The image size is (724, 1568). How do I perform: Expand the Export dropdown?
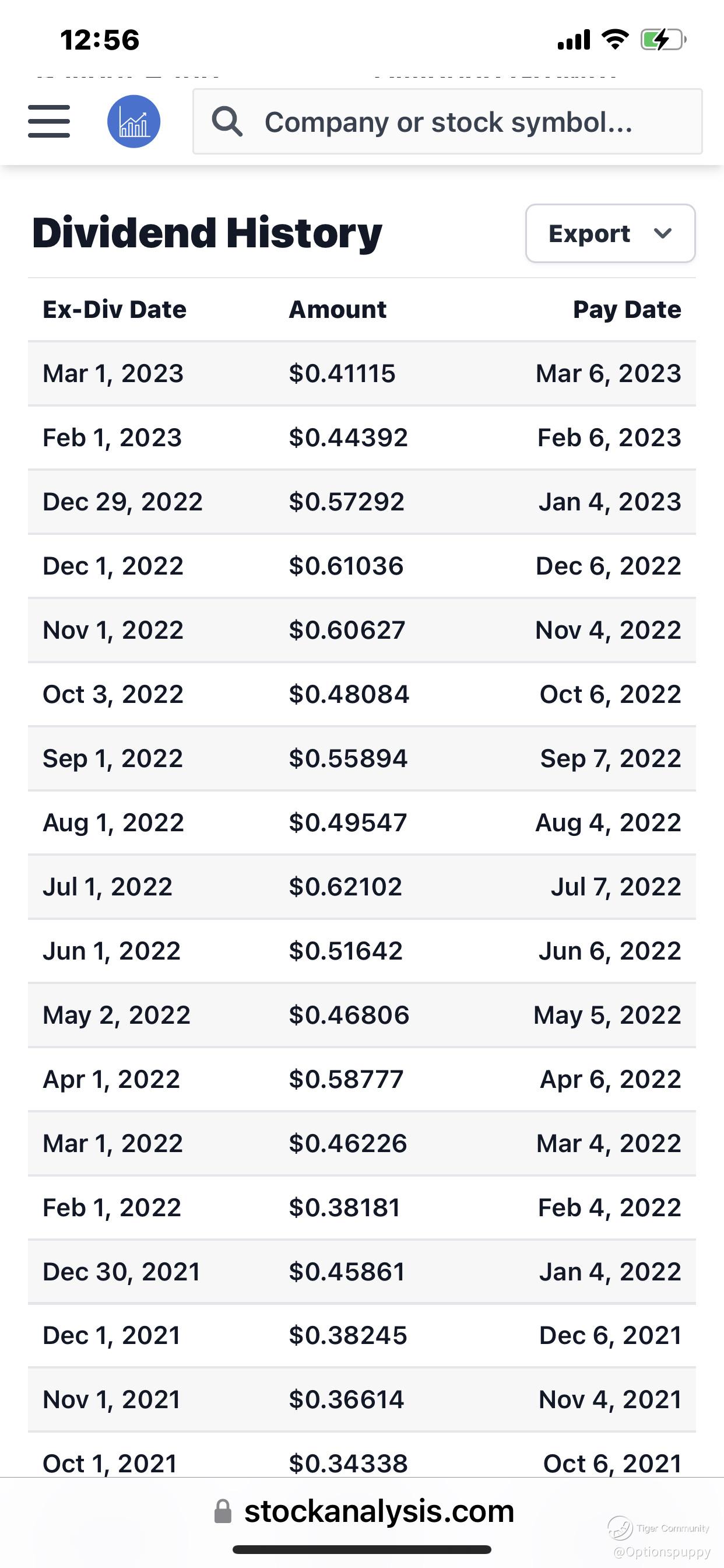pos(610,233)
